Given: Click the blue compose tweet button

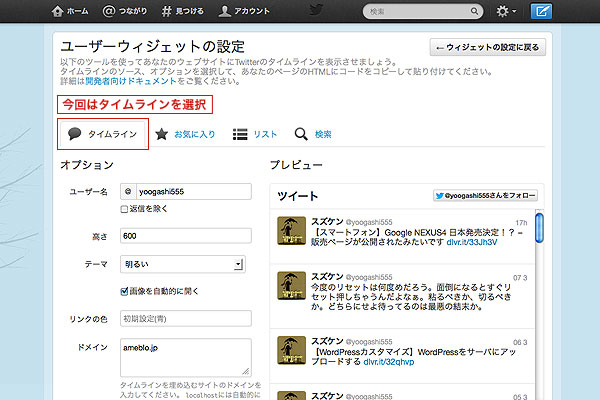Looking at the screenshot, I should [x=541, y=11].
